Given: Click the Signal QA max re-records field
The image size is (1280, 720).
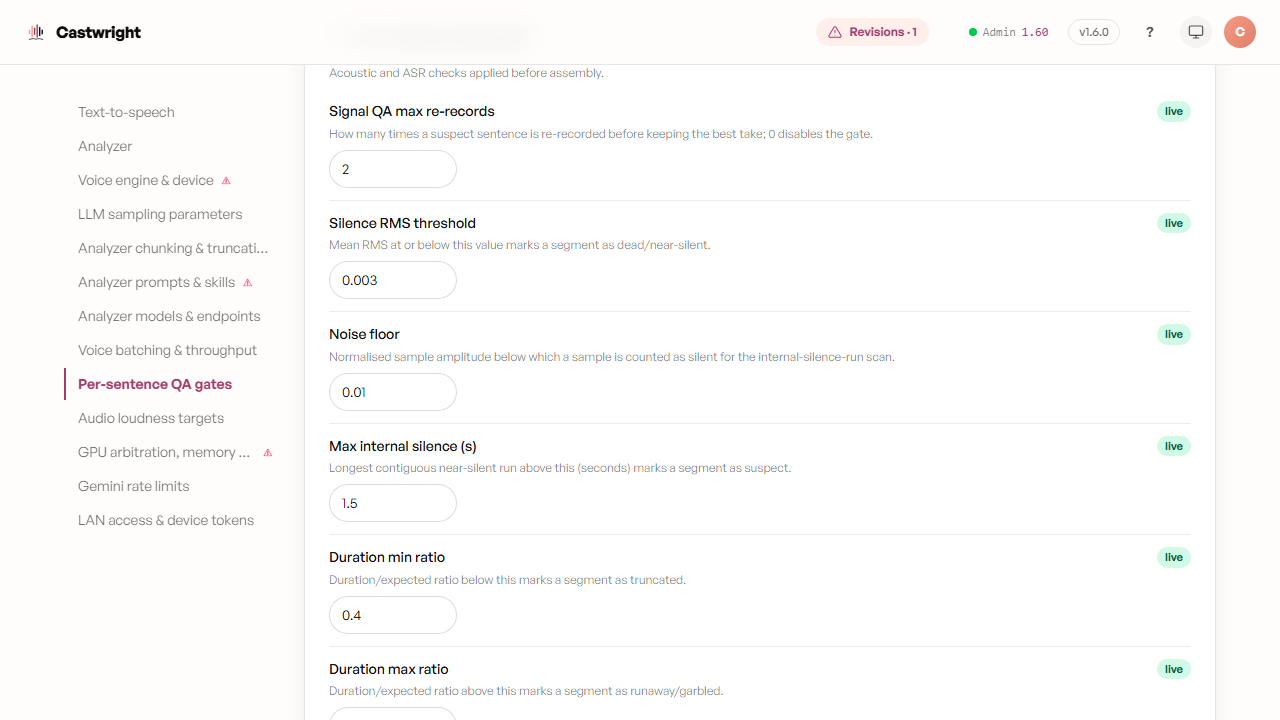Looking at the screenshot, I should click(393, 169).
